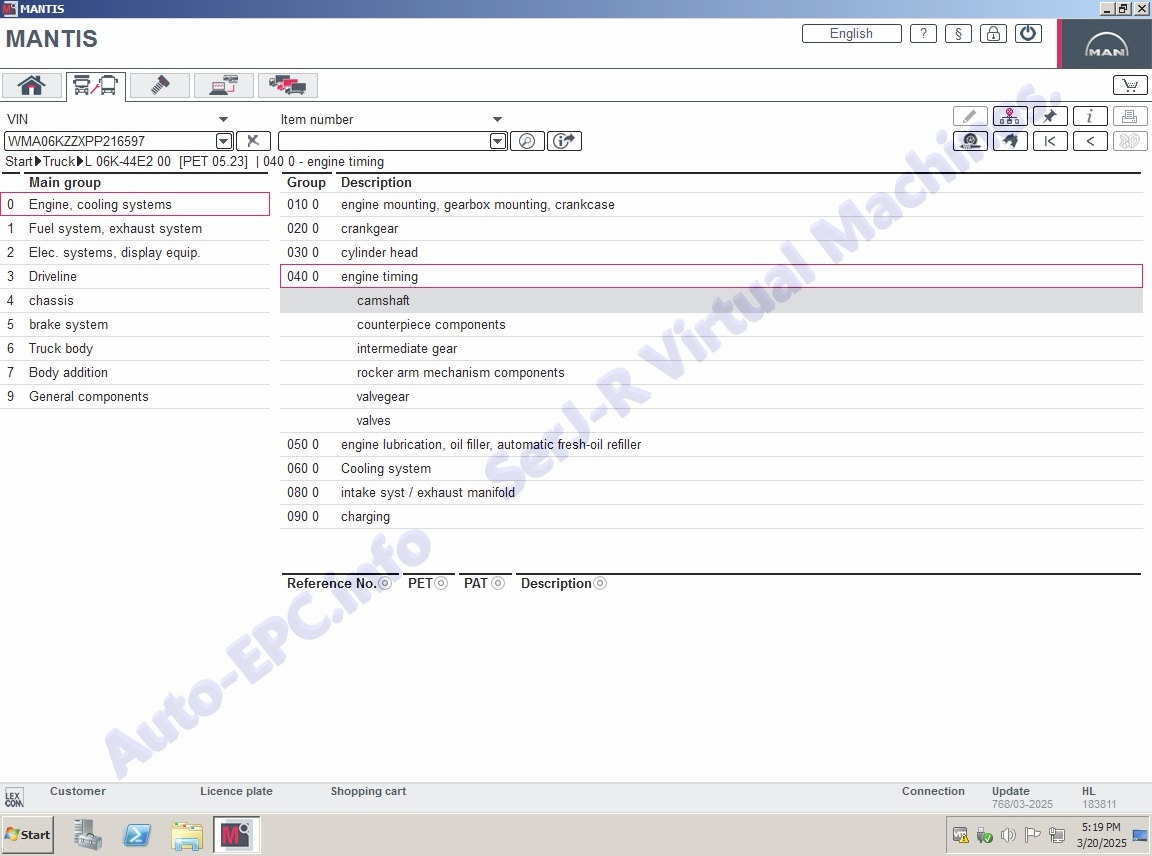The height and width of the screenshot is (856, 1152).
Task: Click the printer icon
Action: 1130,116
